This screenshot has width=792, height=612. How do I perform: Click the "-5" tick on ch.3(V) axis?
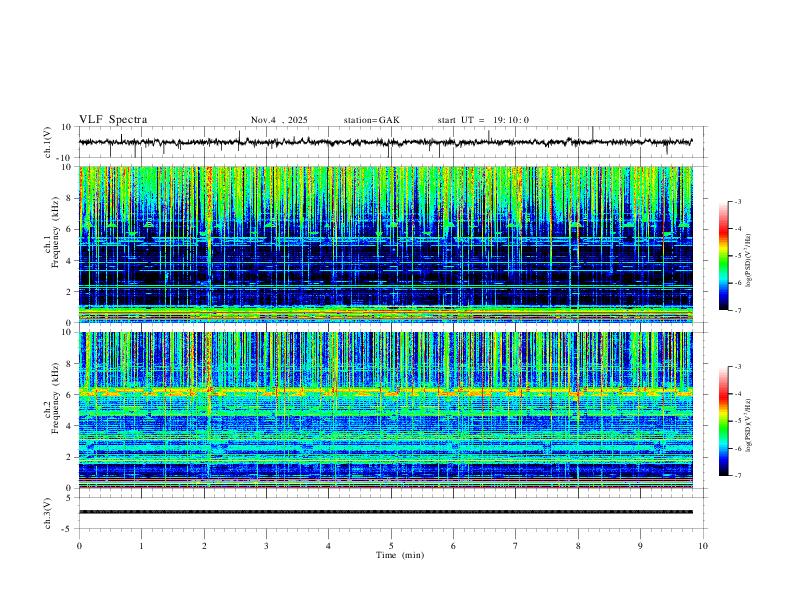[x=68, y=529]
